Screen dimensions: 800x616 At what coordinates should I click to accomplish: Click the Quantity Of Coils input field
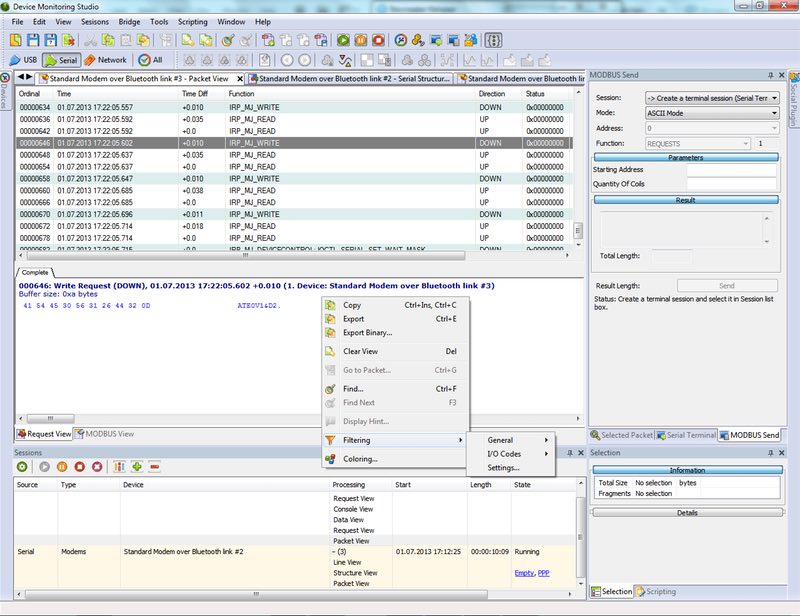coord(732,184)
